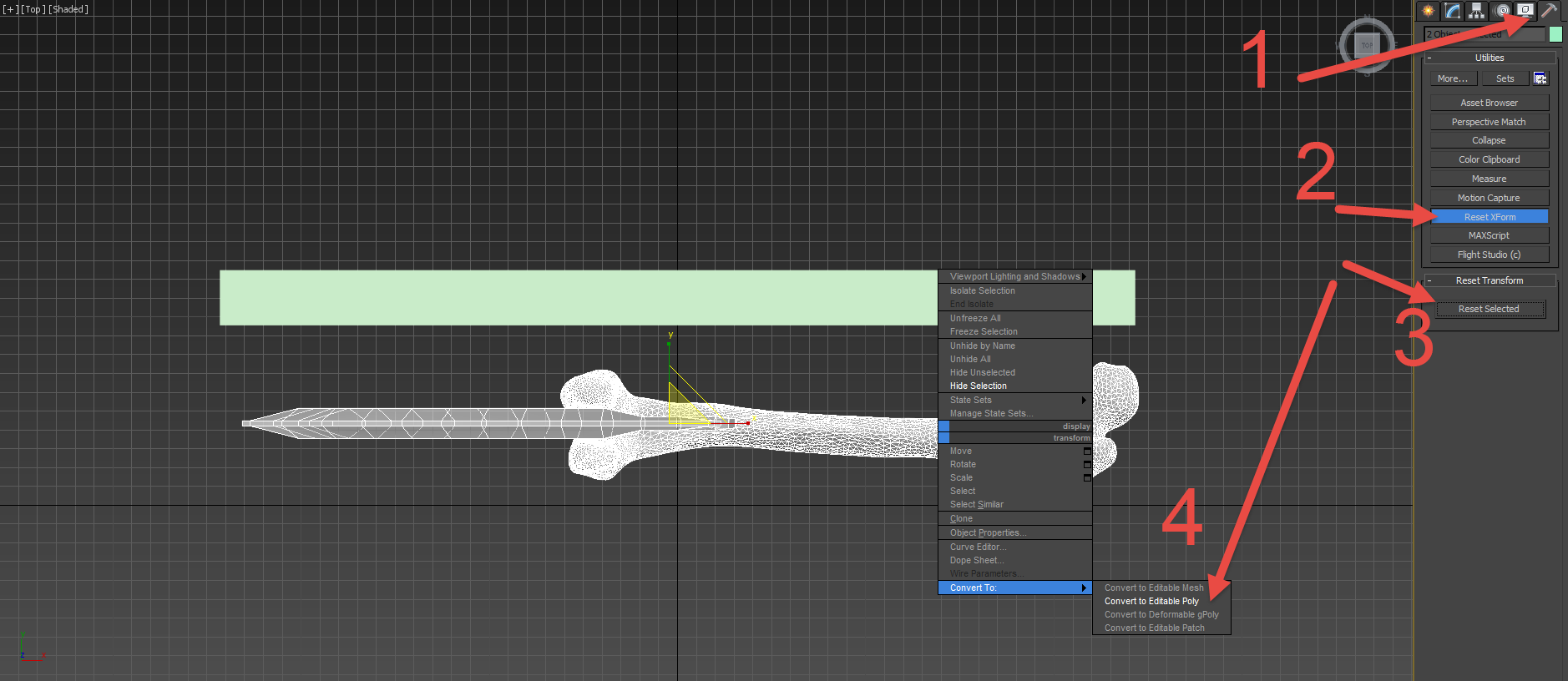Image resolution: width=1568 pixels, height=681 pixels.
Task: Open the Hierarchy command panel tab
Action: [1477, 11]
